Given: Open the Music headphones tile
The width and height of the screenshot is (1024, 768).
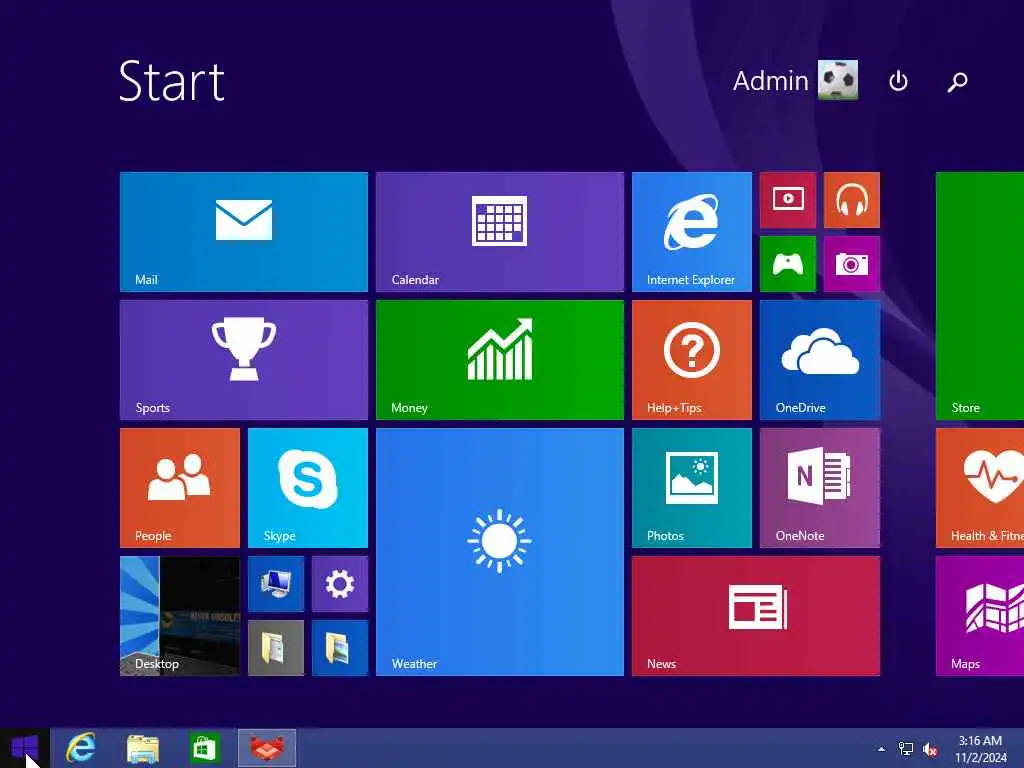Looking at the screenshot, I should tap(852, 200).
